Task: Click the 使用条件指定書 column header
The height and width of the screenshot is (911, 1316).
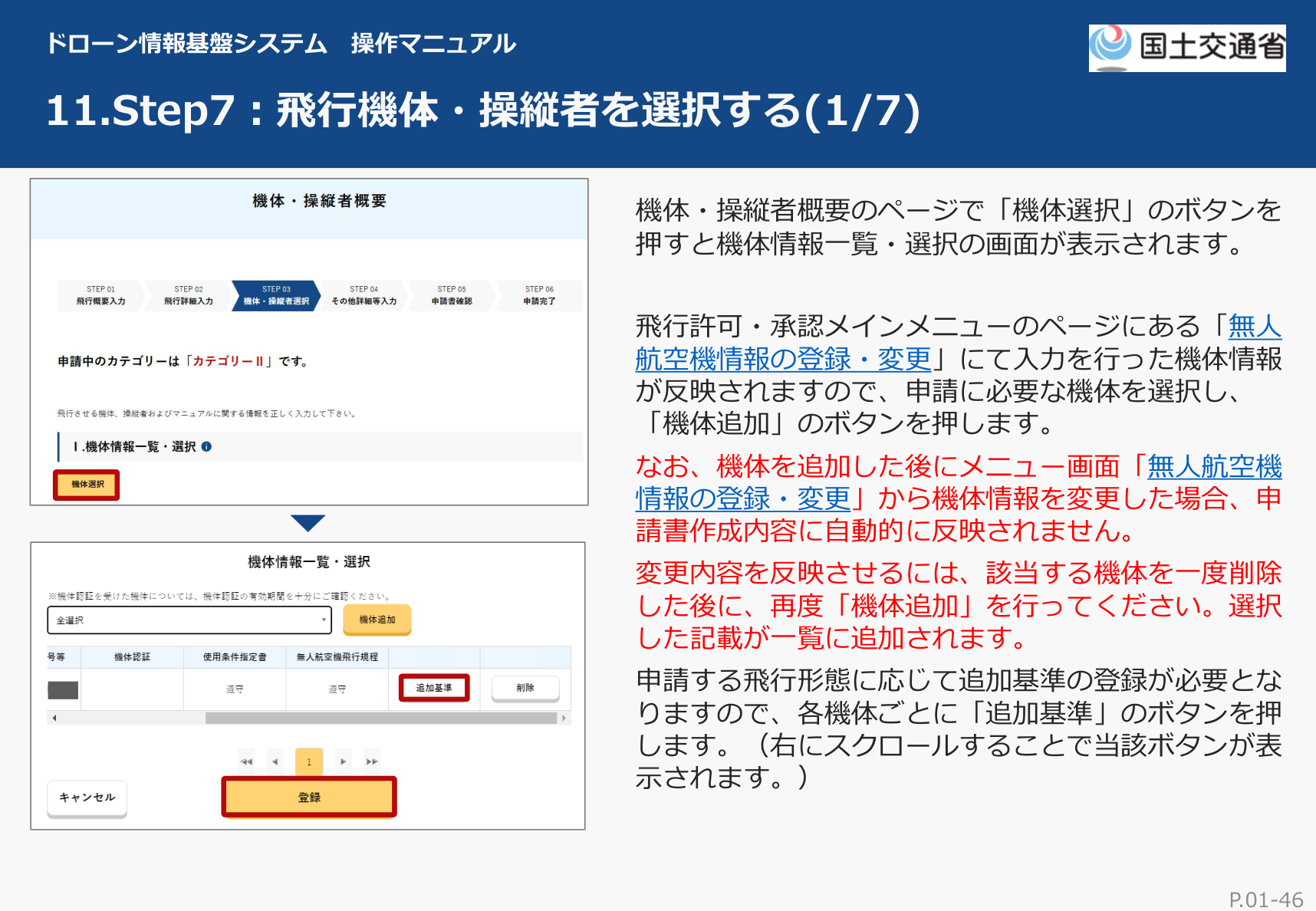Action: pyautogui.click(x=235, y=657)
